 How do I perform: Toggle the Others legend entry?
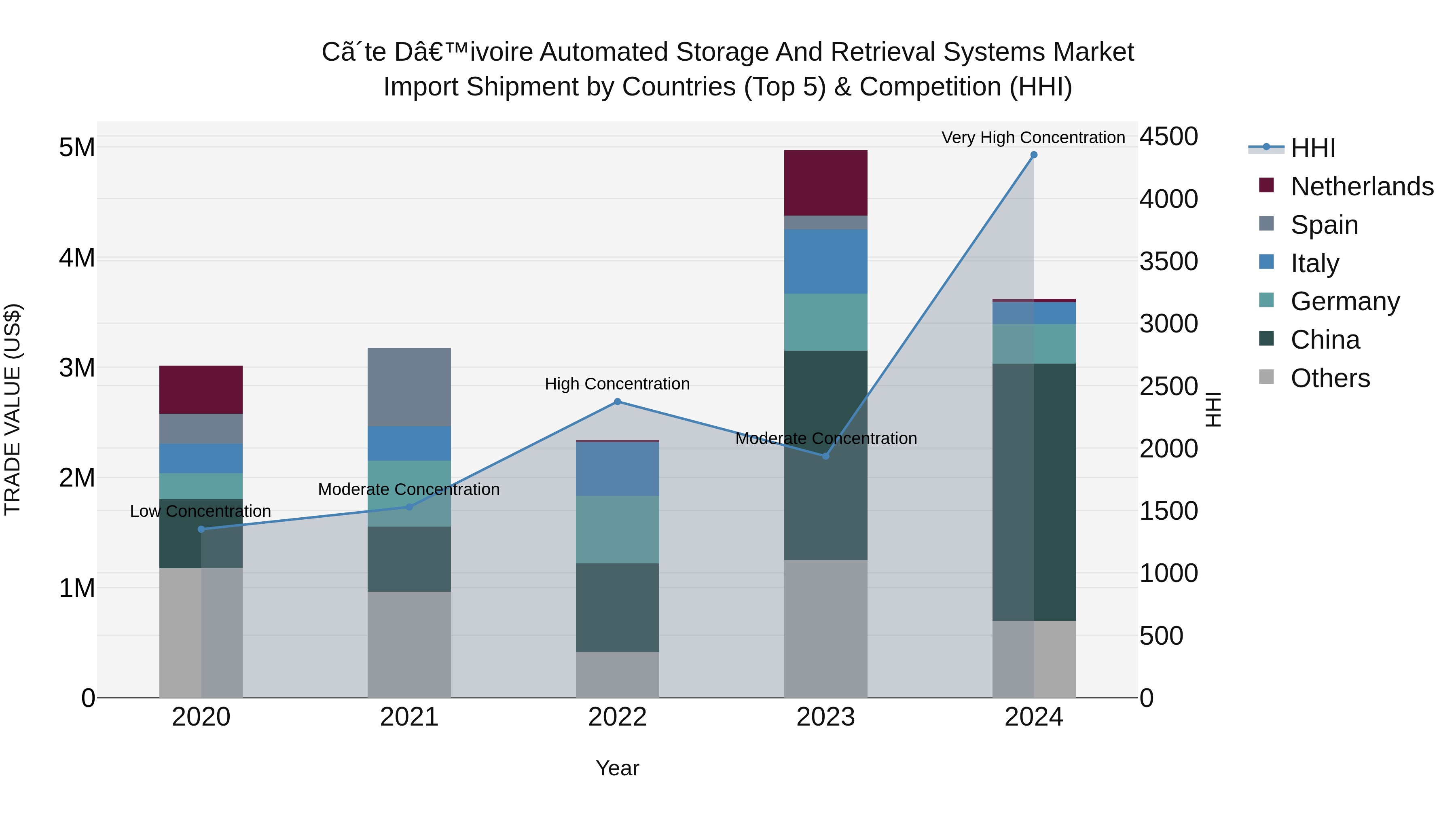point(1314,378)
